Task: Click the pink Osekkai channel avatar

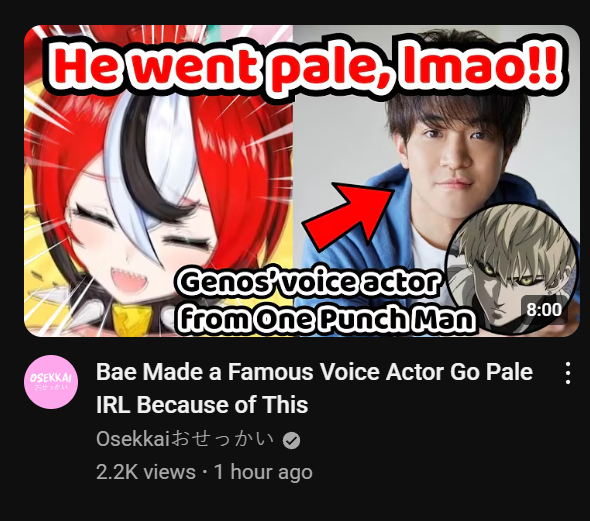Action: tap(51, 381)
